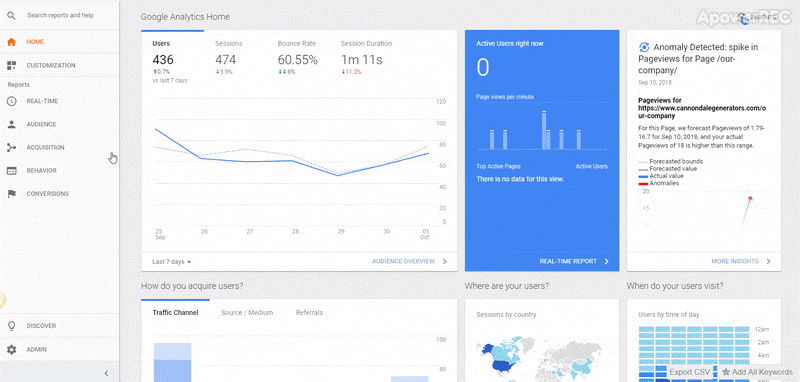Open the REAL-TIME REPORT link
This screenshot has width=800, height=382.
pos(568,261)
